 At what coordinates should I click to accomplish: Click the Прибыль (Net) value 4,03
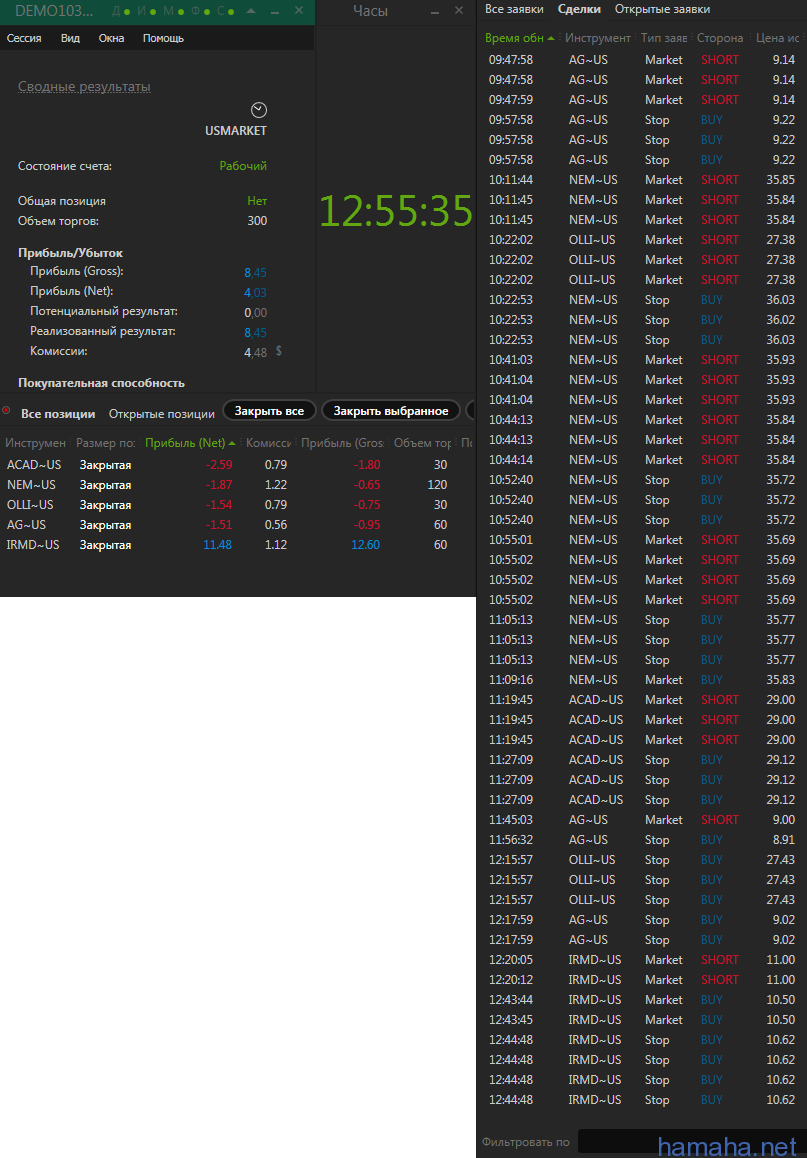255,292
